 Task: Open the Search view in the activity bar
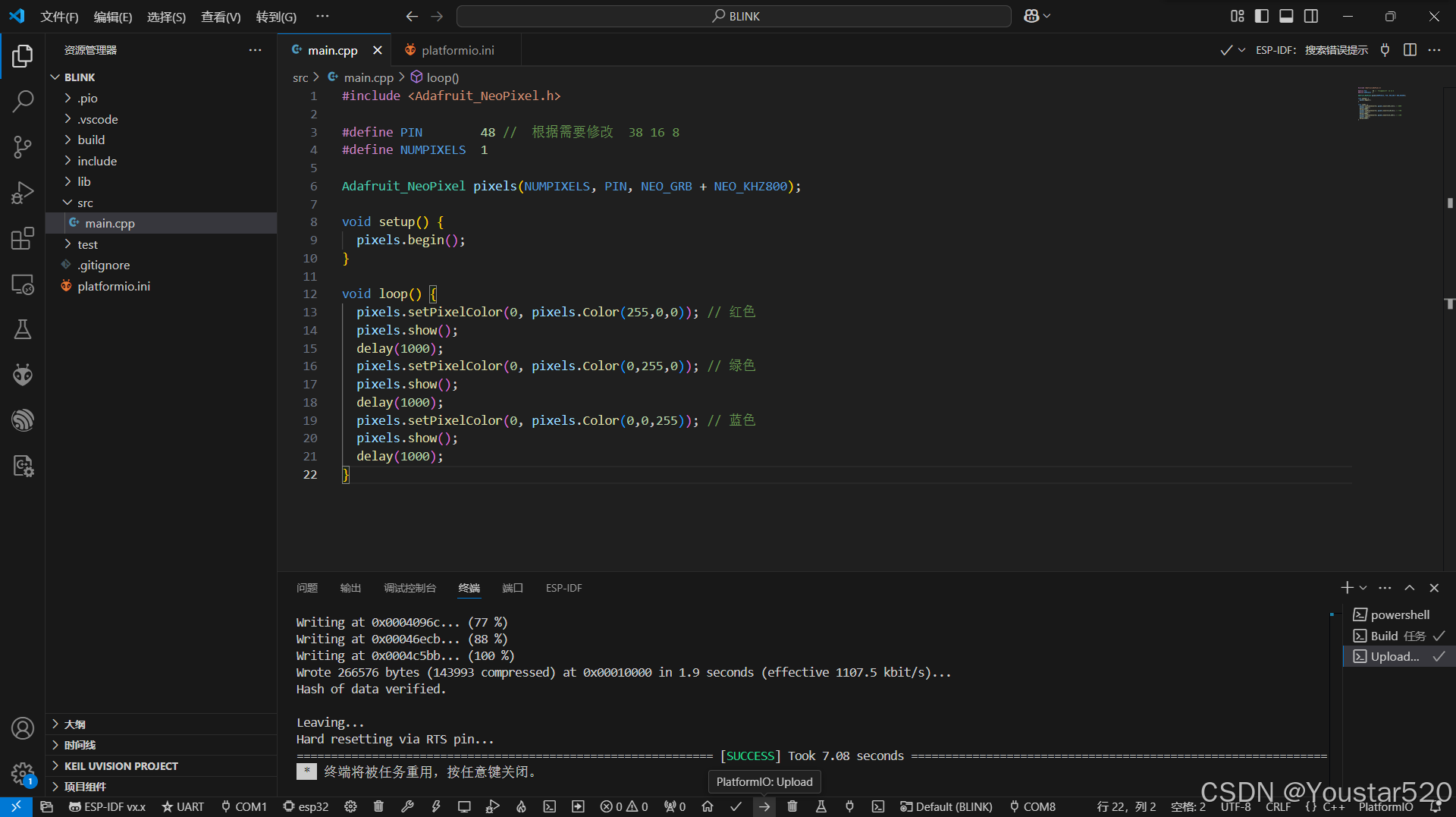(x=23, y=101)
